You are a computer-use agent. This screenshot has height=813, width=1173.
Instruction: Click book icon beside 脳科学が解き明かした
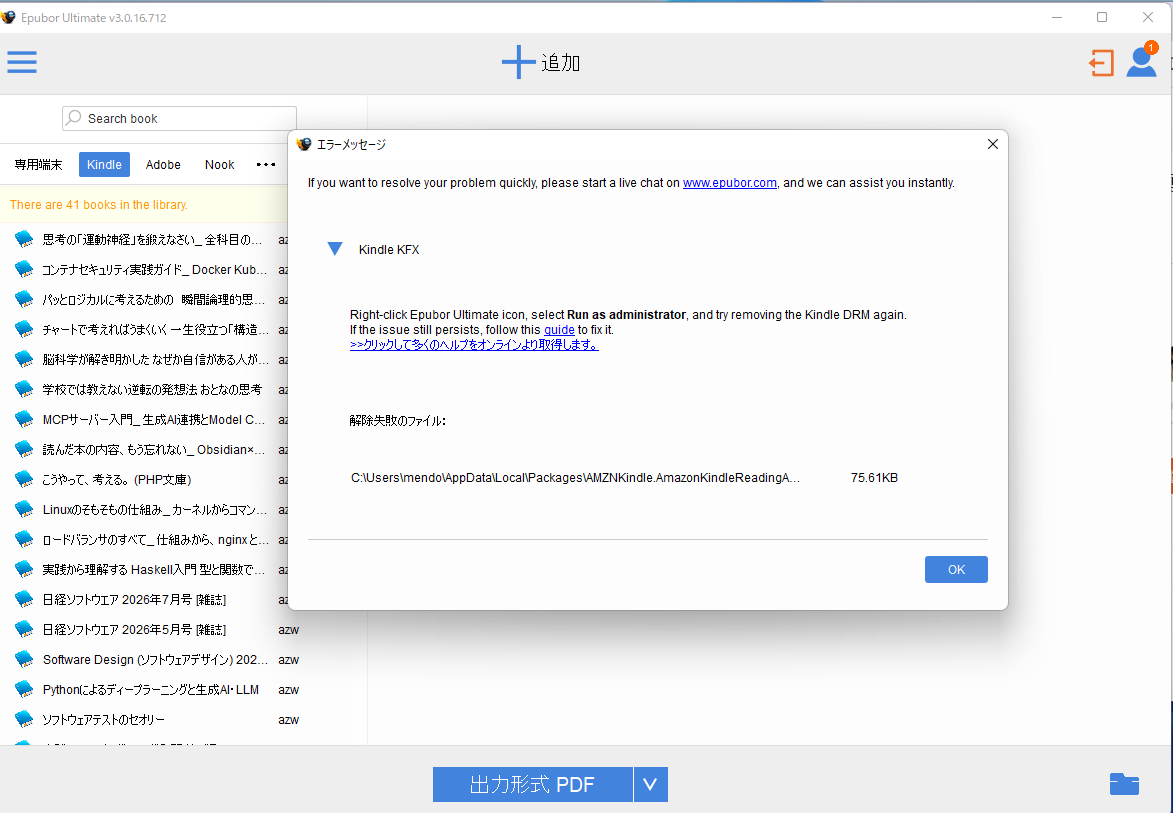[x=24, y=359]
